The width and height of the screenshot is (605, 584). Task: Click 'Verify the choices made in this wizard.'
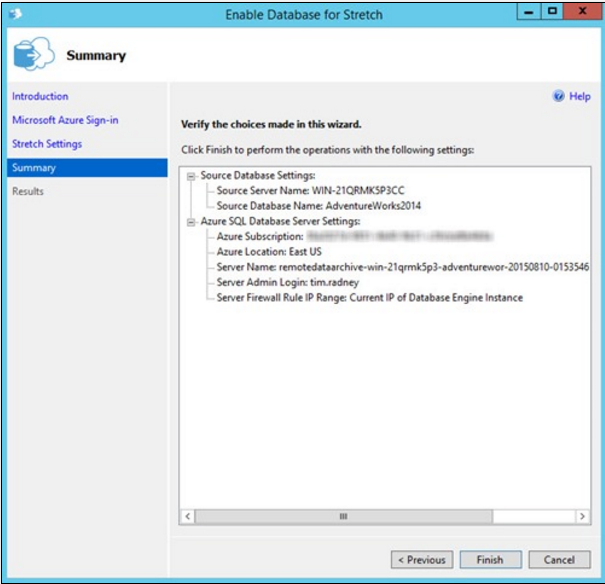pyautogui.click(x=271, y=125)
